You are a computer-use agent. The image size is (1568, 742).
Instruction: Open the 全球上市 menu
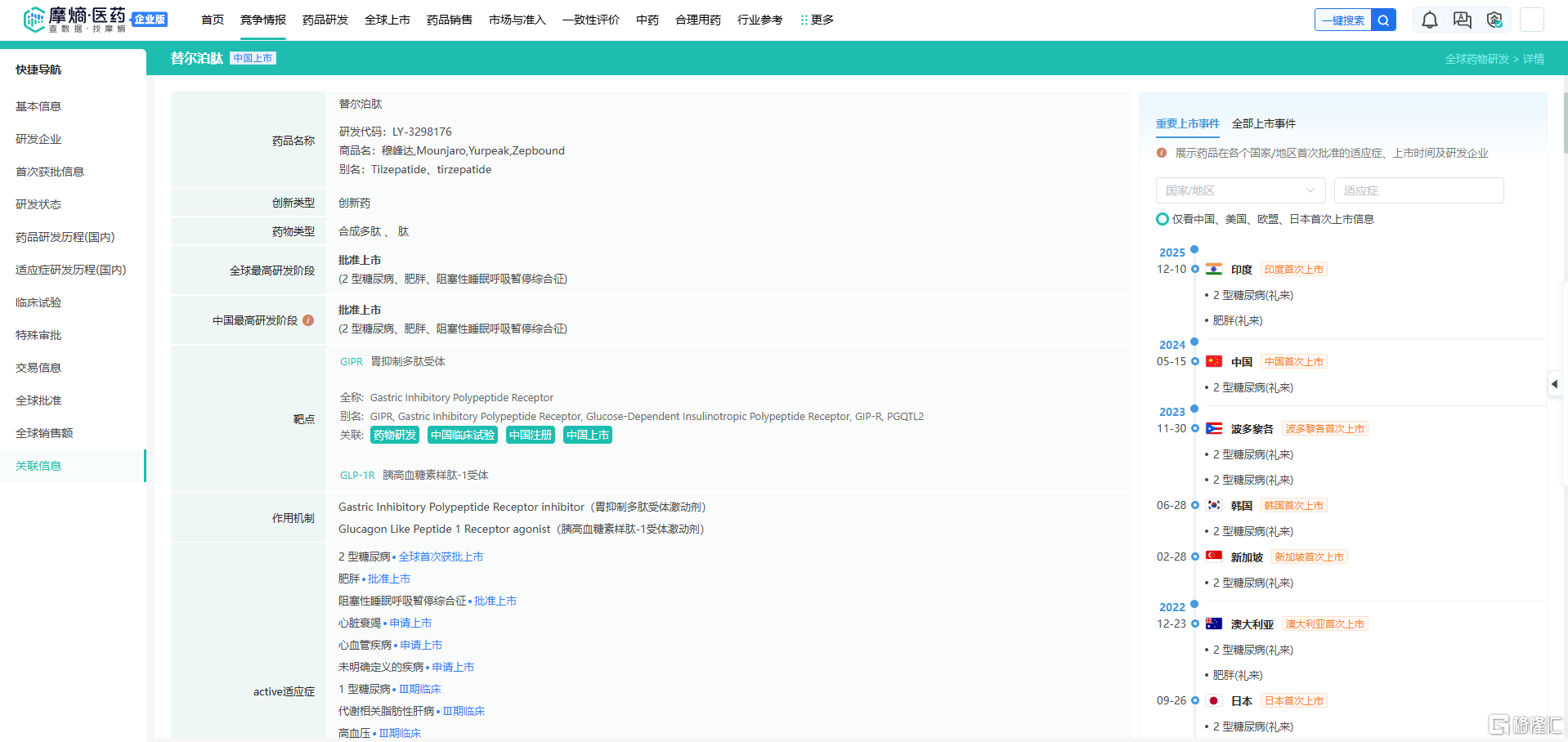(388, 20)
